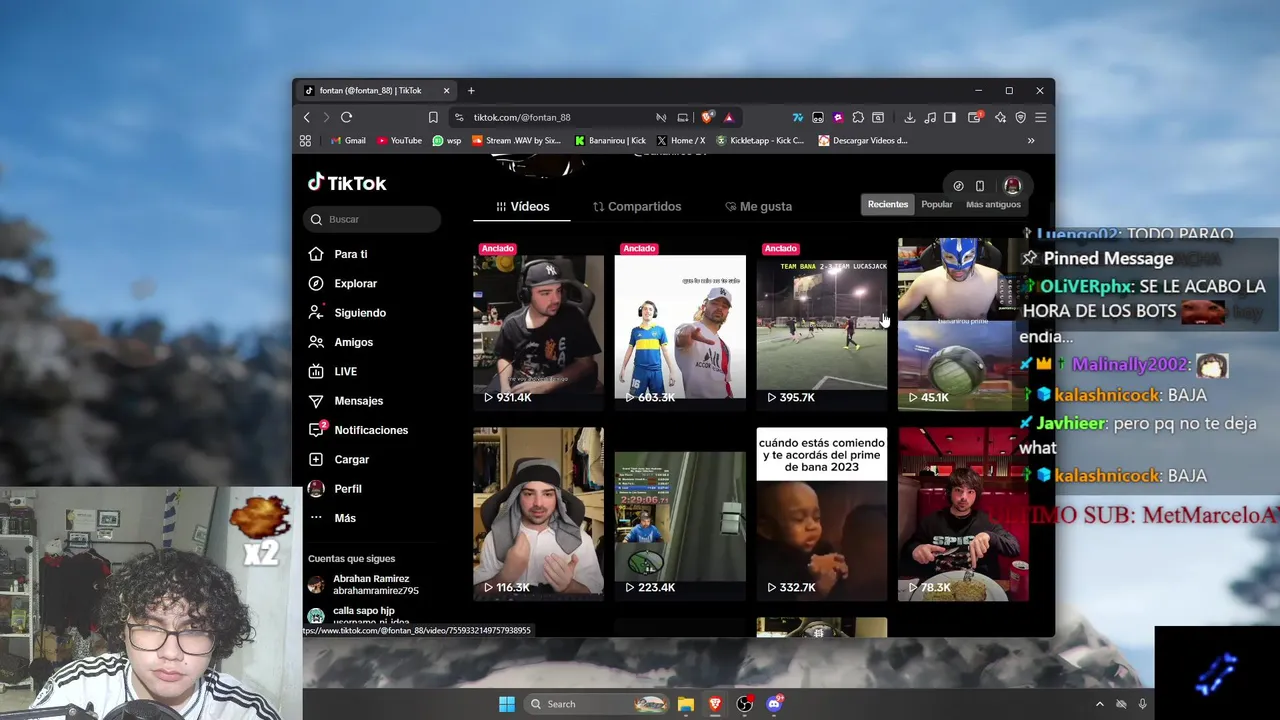The width and height of the screenshot is (1280, 720).
Task: Sort videos by Recientes
Action: tap(888, 204)
